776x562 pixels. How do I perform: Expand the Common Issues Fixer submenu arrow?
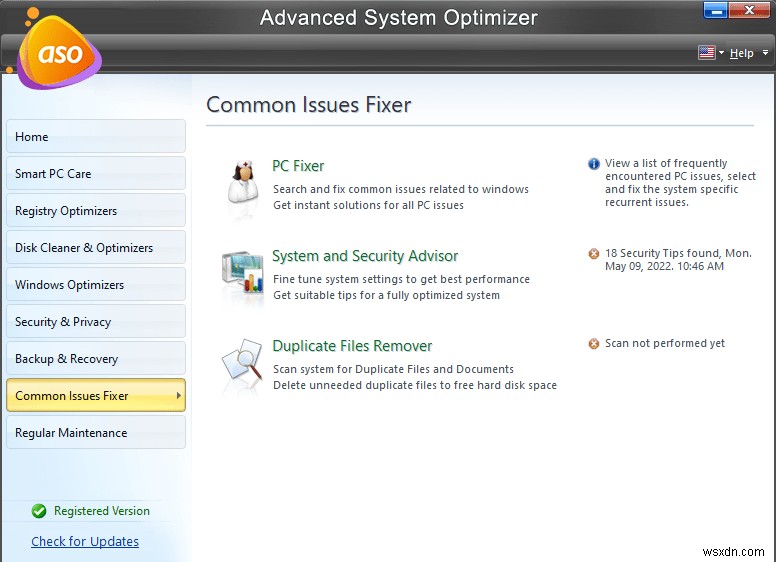(x=179, y=395)
